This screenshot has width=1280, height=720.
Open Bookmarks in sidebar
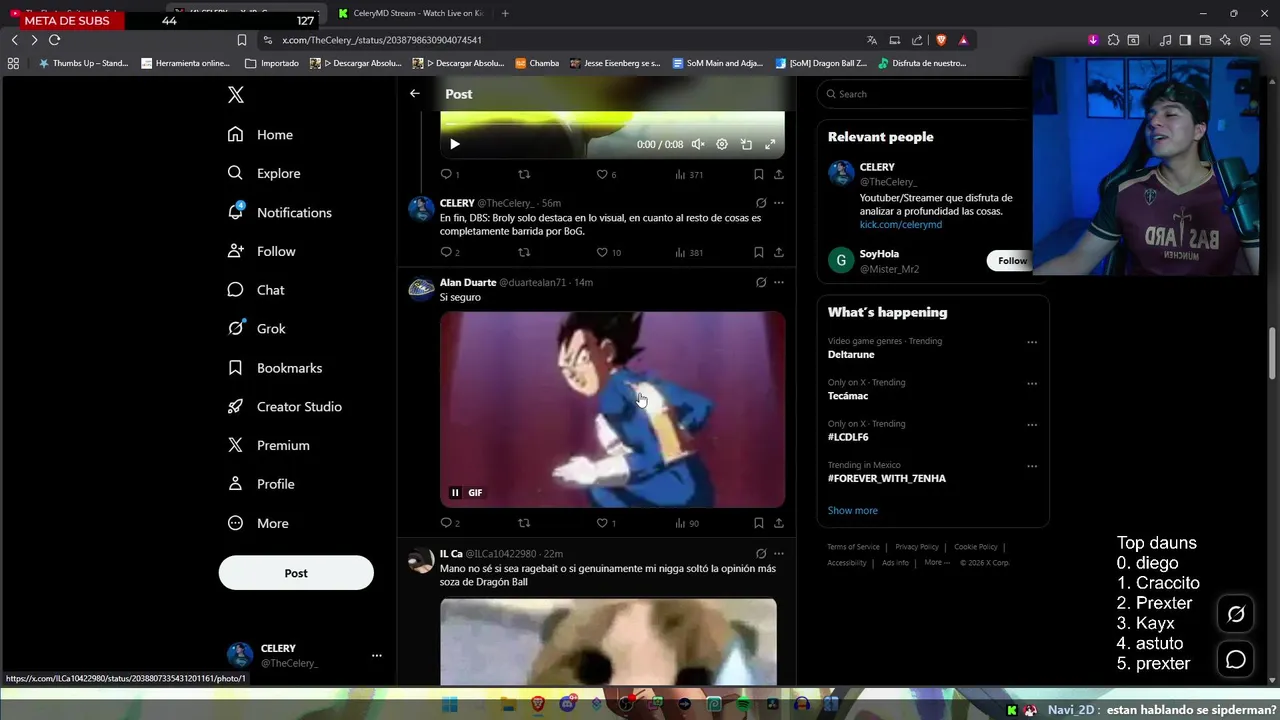click(x=275, y=368)
